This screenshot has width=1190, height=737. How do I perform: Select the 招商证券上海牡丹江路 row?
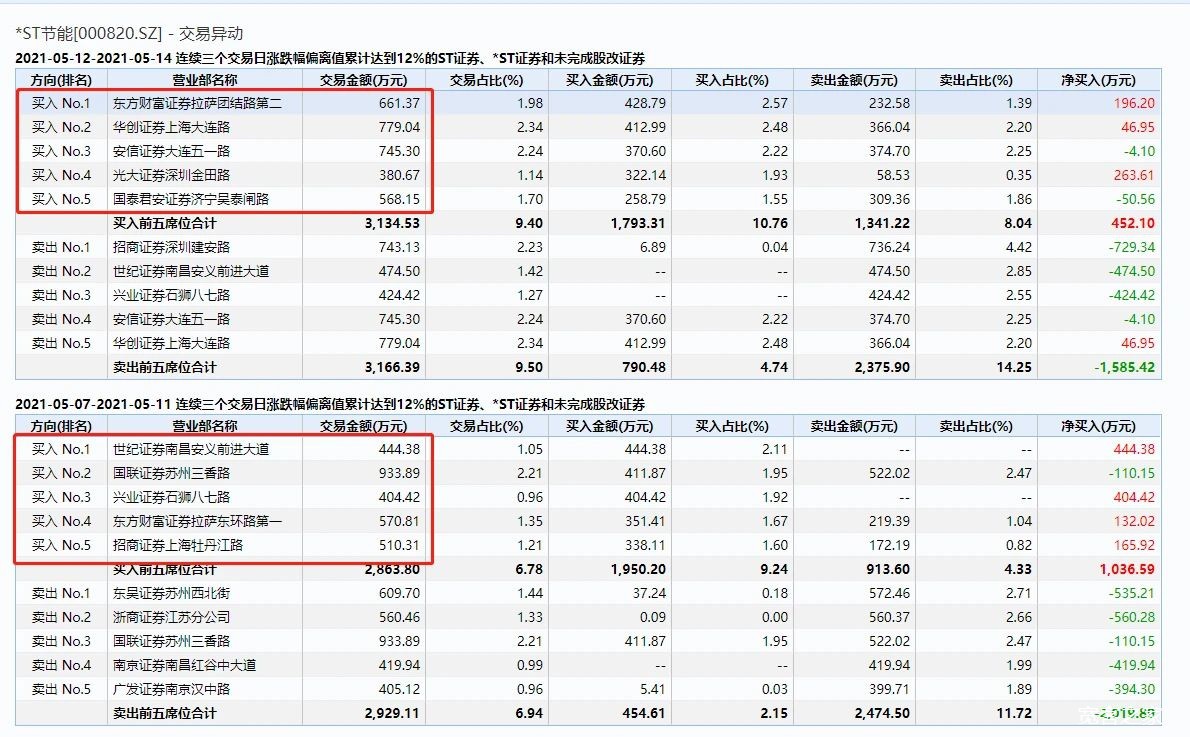point(179,545)
